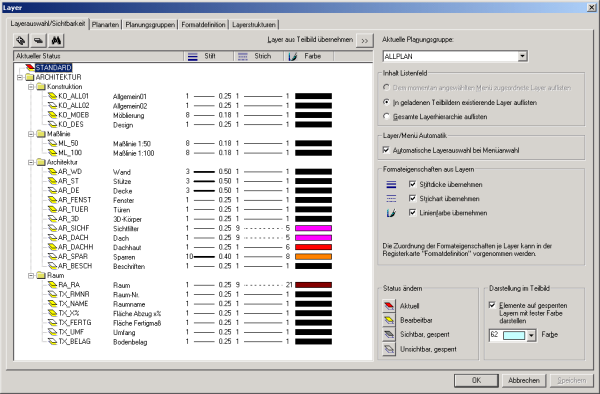The image size is (600, 394).
Task: Set layer status to Aktuell icon
Action: pos(389,306)
